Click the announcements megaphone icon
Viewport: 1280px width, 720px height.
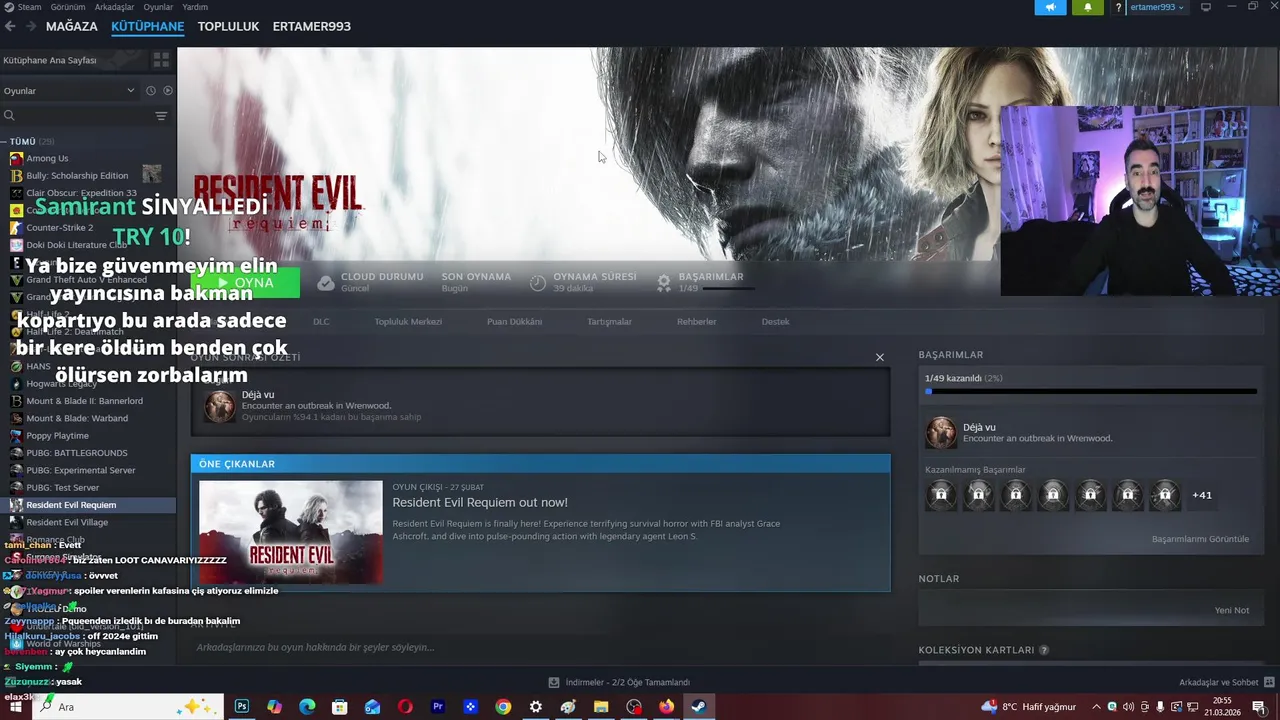point(1050,7)
